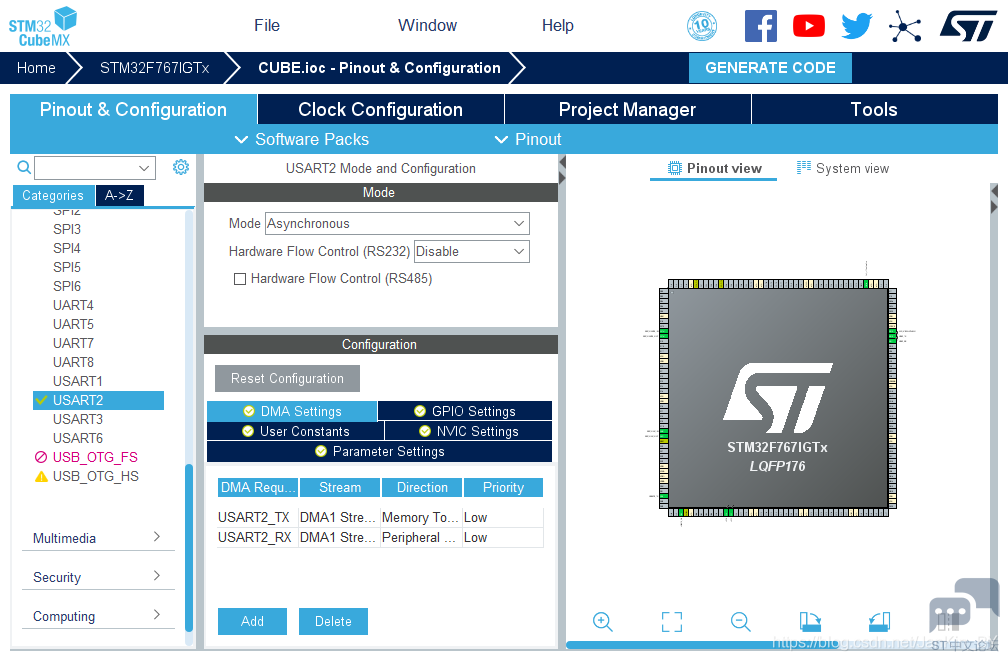Image resolution: width=1008 pixels, height=661 pixels.
Task: Go to Home breadcrumb
Action: tap(36, 68)
